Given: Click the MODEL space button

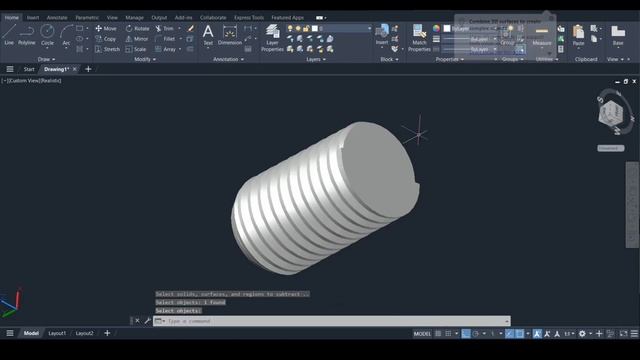Looking at the screenshot, I should coord(422,333).
